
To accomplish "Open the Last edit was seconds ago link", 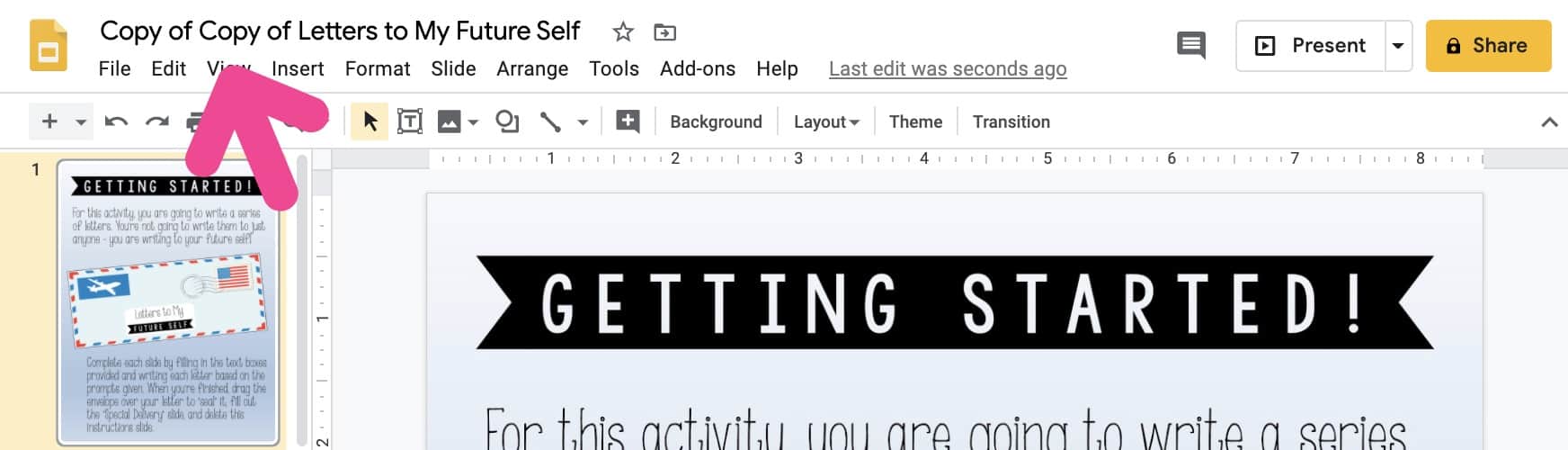I will coord(948,69).
